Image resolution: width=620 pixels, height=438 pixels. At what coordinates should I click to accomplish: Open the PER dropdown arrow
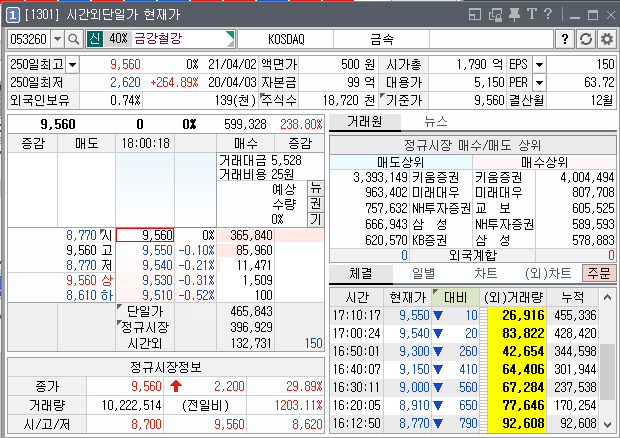(x=540, y=82)
